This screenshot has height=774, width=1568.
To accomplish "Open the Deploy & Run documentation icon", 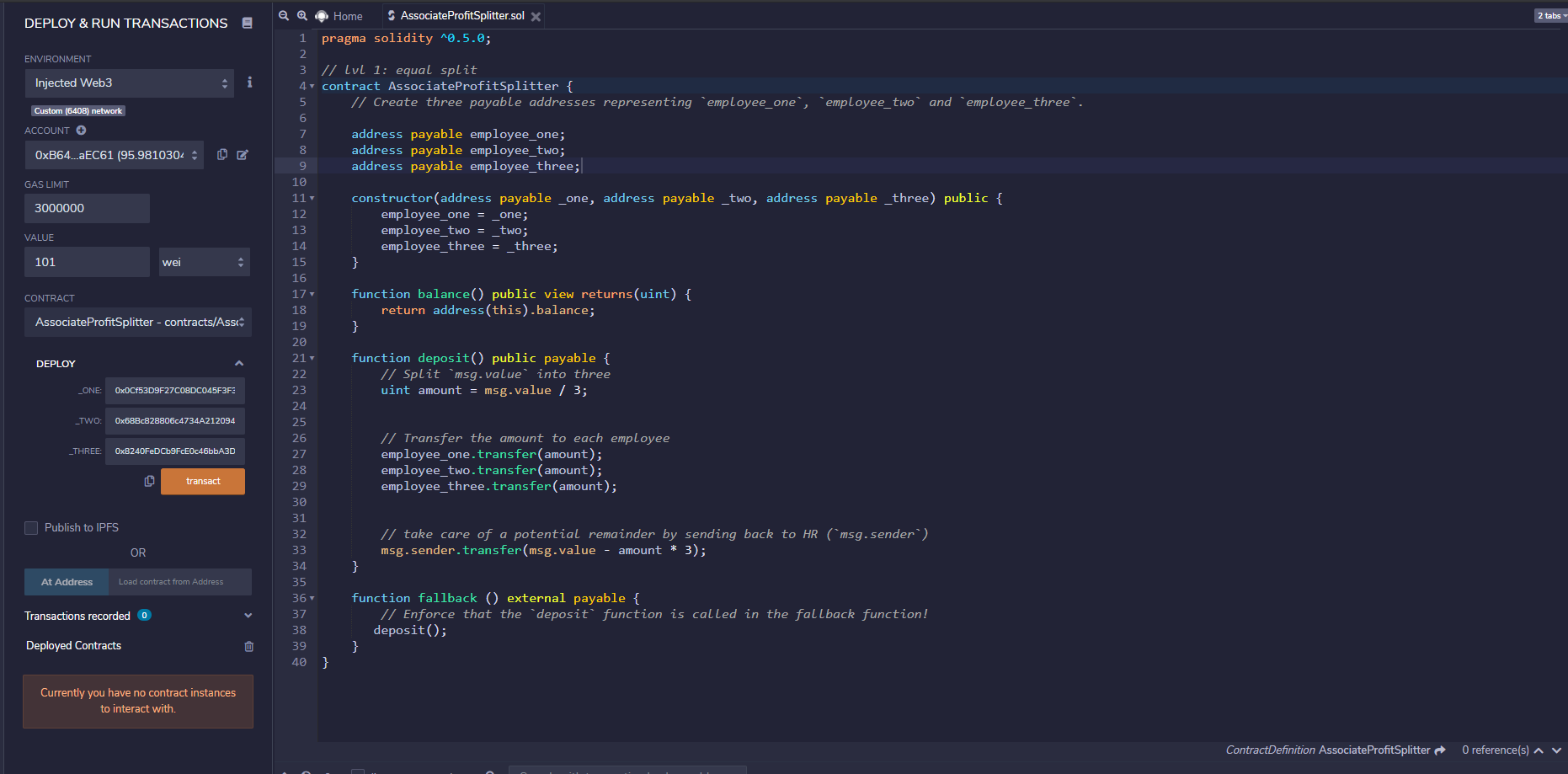I will point(247,24).
